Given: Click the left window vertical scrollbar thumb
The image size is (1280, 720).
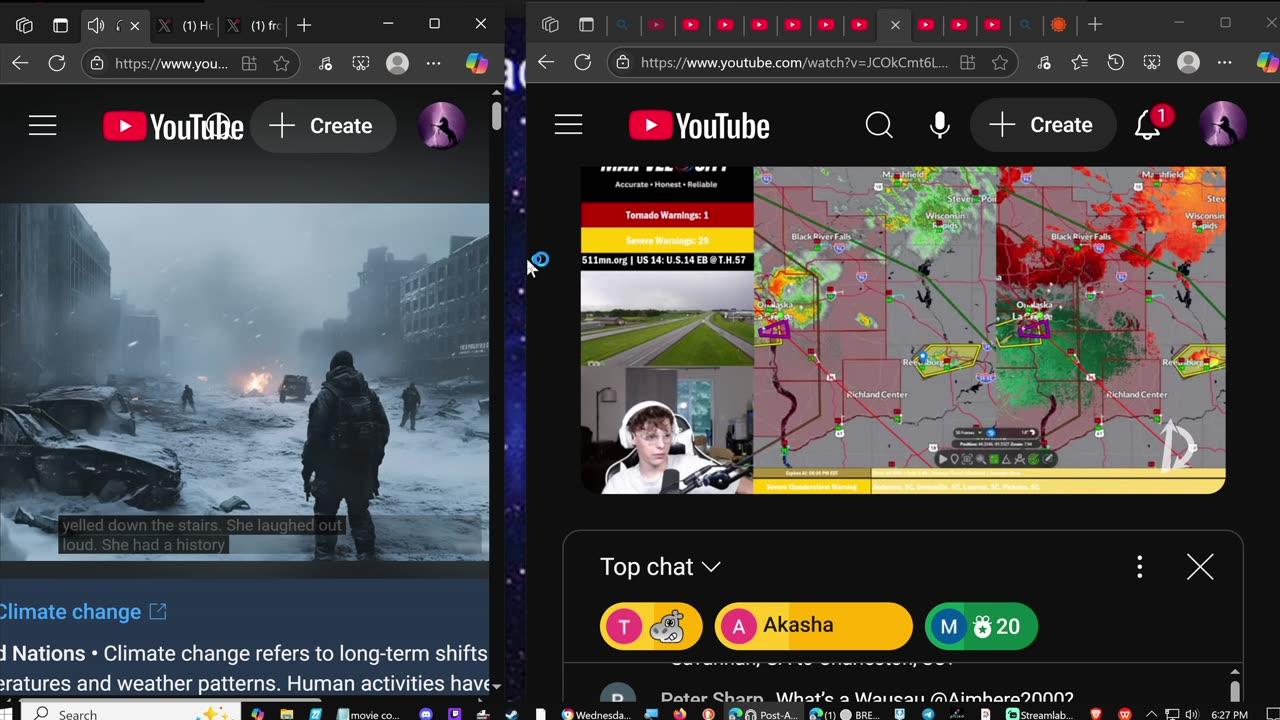Looking at the screenshot, I should (x=496, y=115).
